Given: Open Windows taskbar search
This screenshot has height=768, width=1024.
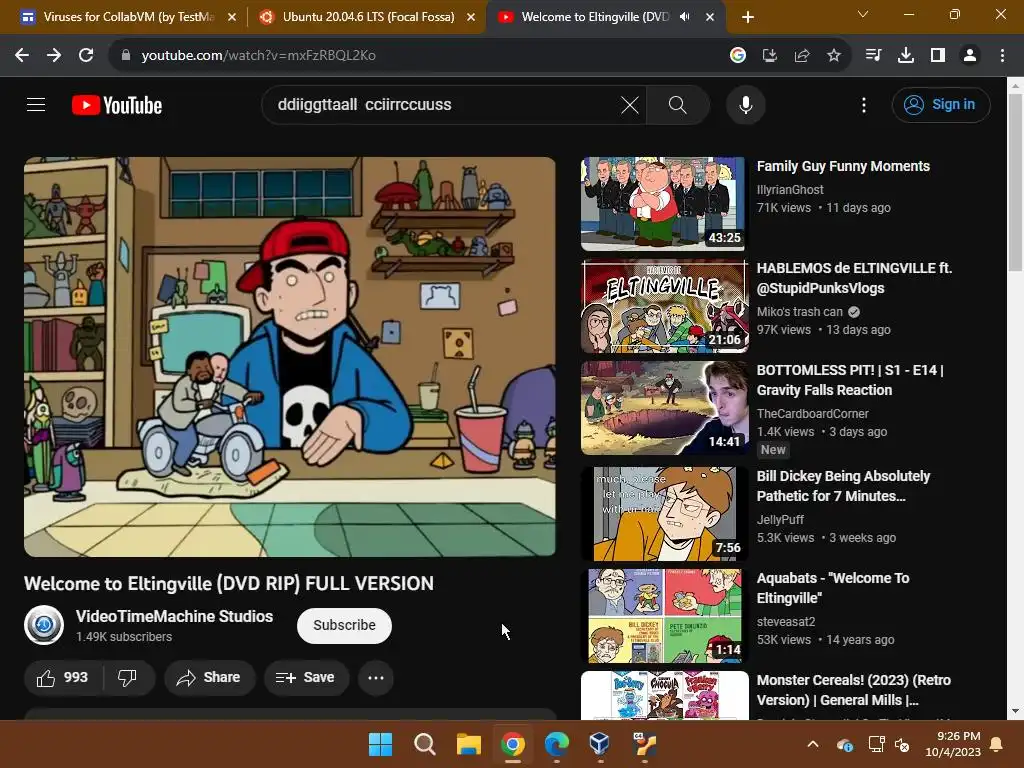Looking at the screenshot, I should [424, 744].
